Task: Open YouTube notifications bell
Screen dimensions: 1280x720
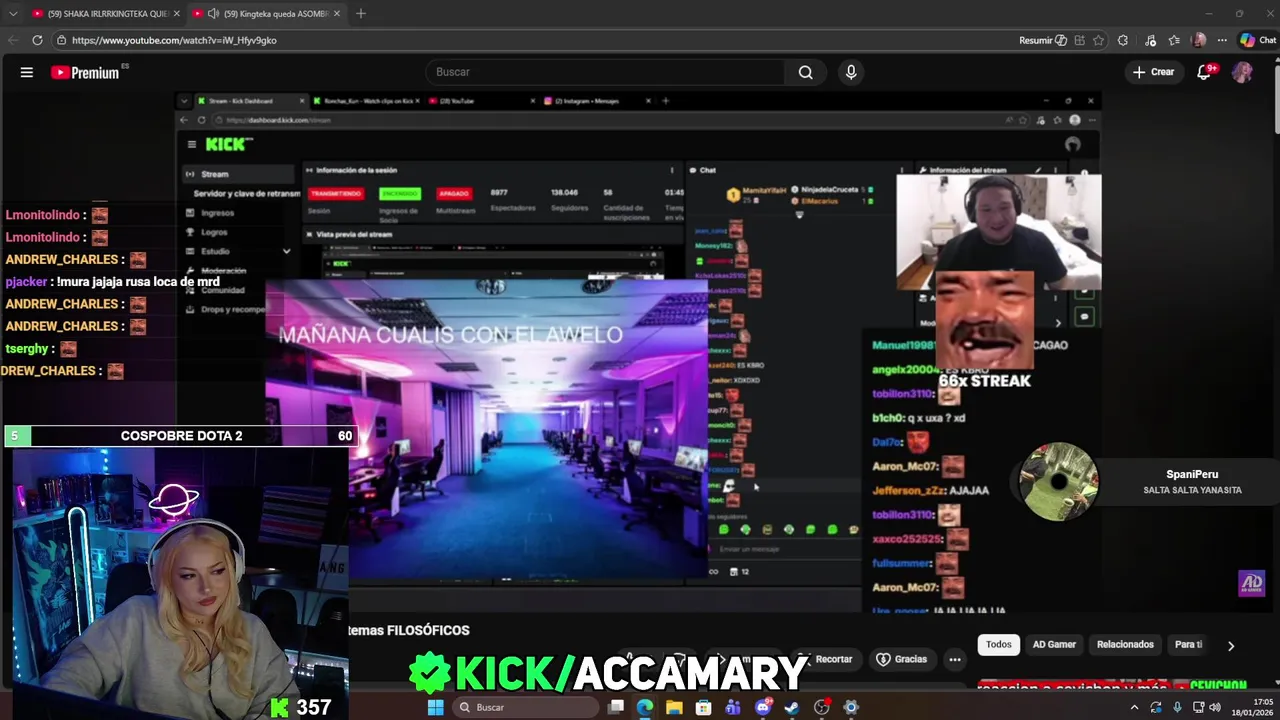Action: 1204,72
